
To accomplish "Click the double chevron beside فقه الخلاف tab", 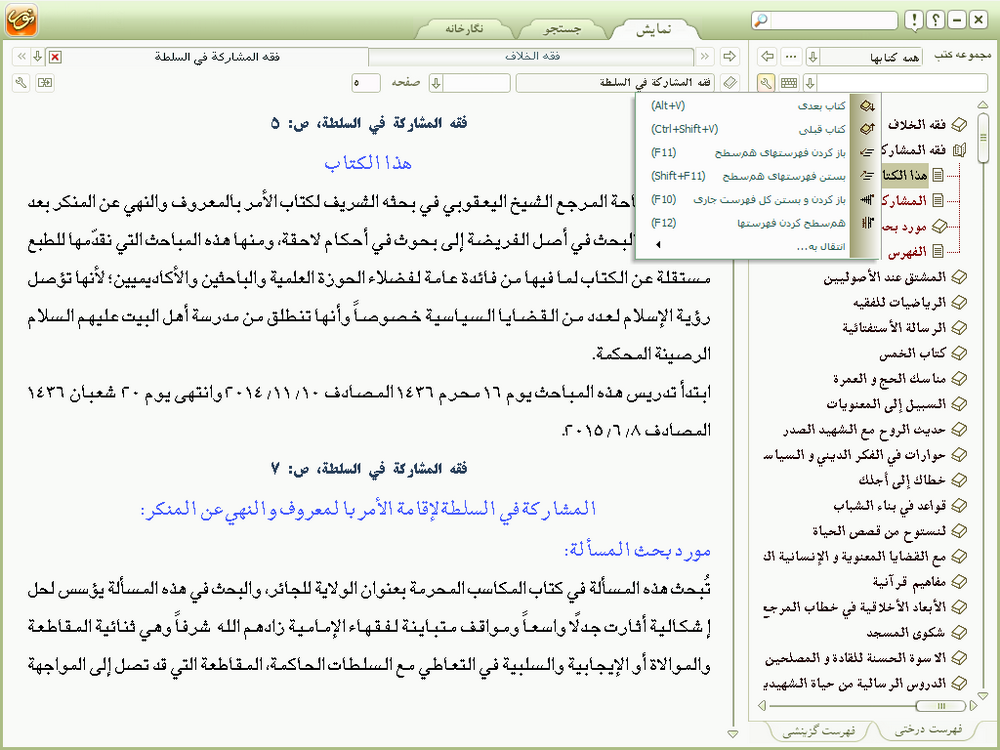I will click(x=705, y=56).
